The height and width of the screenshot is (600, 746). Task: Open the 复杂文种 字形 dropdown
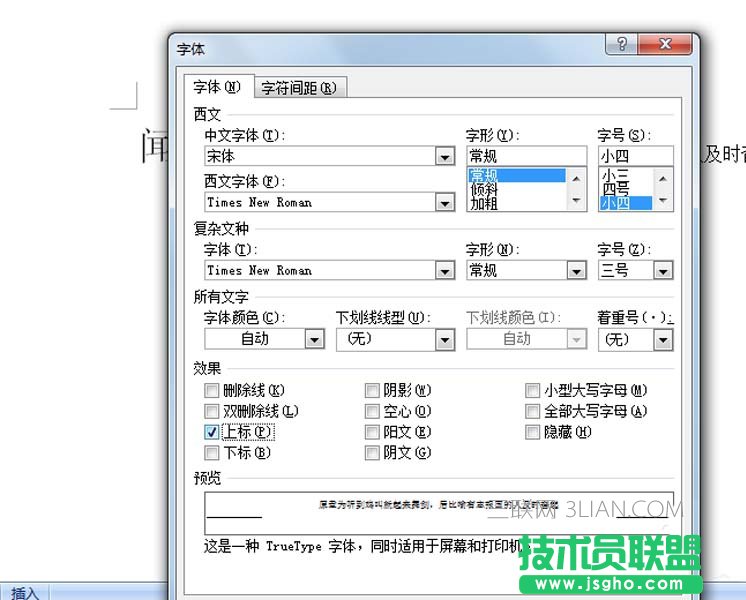tap(576, 271)
